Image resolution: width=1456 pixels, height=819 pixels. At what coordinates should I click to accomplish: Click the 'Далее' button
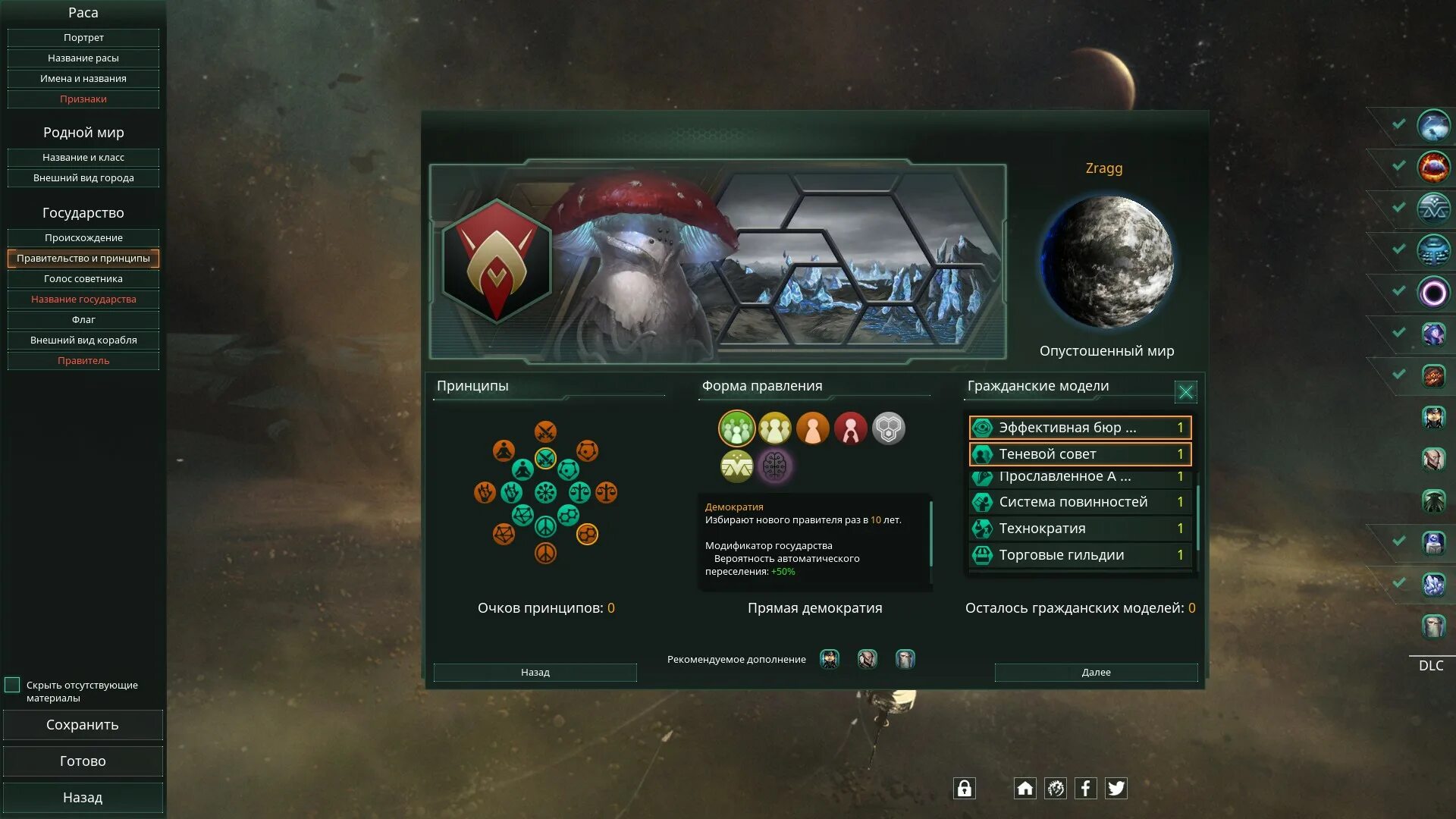(1096, 673)
